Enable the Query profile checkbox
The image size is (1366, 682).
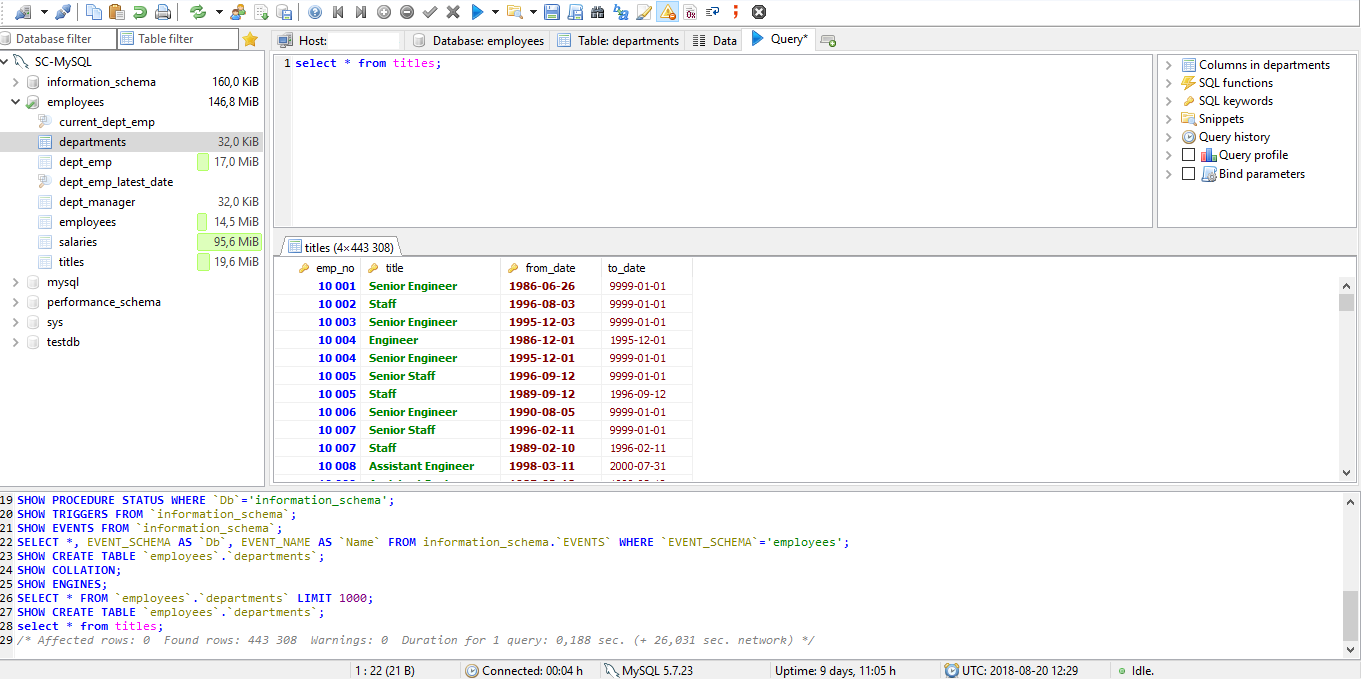(x=1188, y=155)
